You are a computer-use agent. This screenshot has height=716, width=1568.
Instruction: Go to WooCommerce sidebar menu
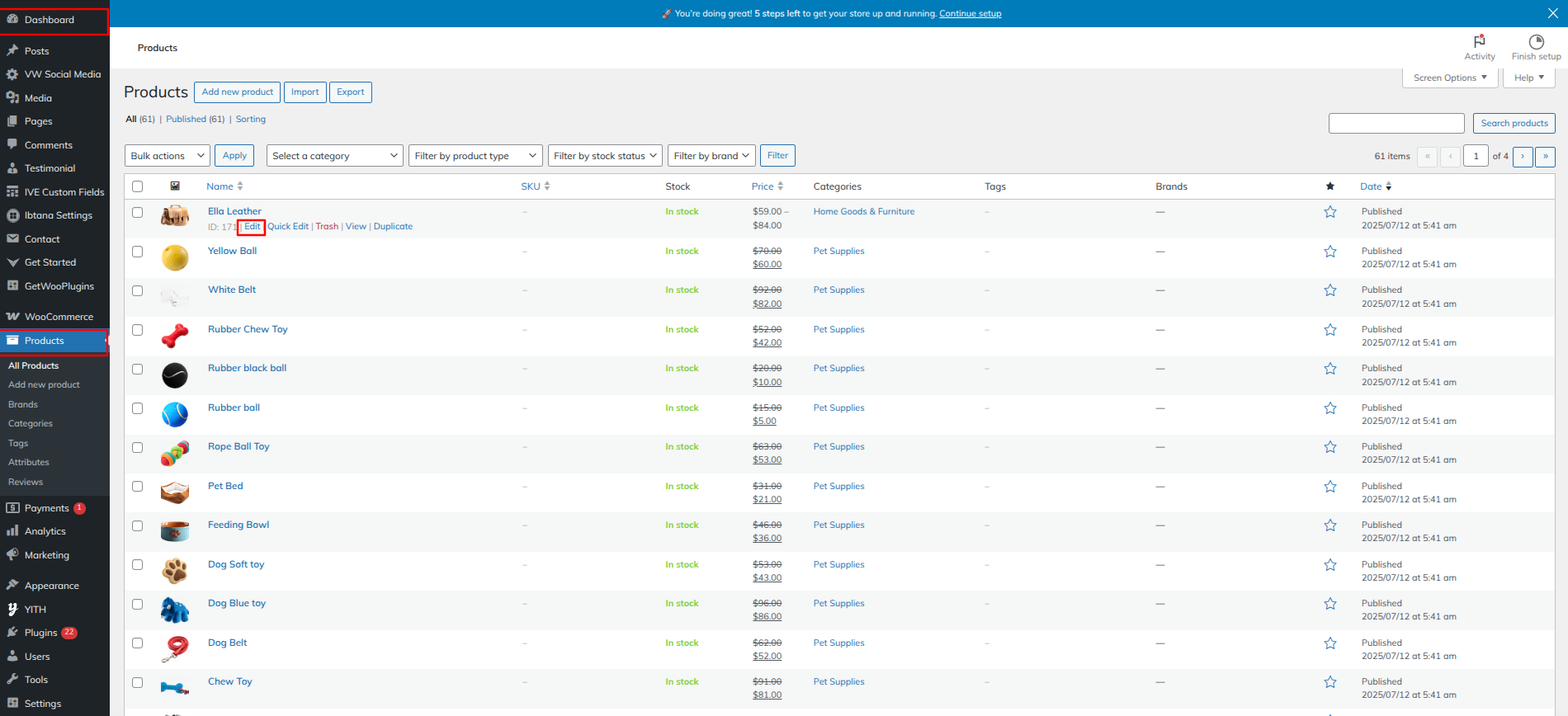59,317
